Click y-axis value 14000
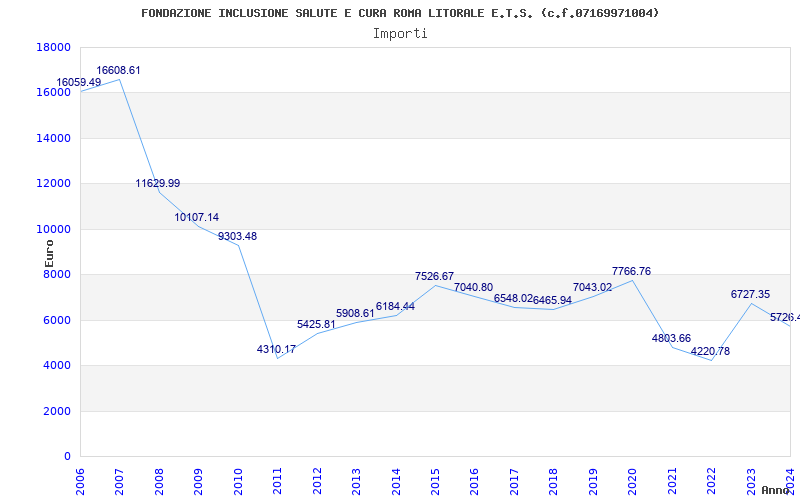 pyautogui.click(x=54, y=138)
